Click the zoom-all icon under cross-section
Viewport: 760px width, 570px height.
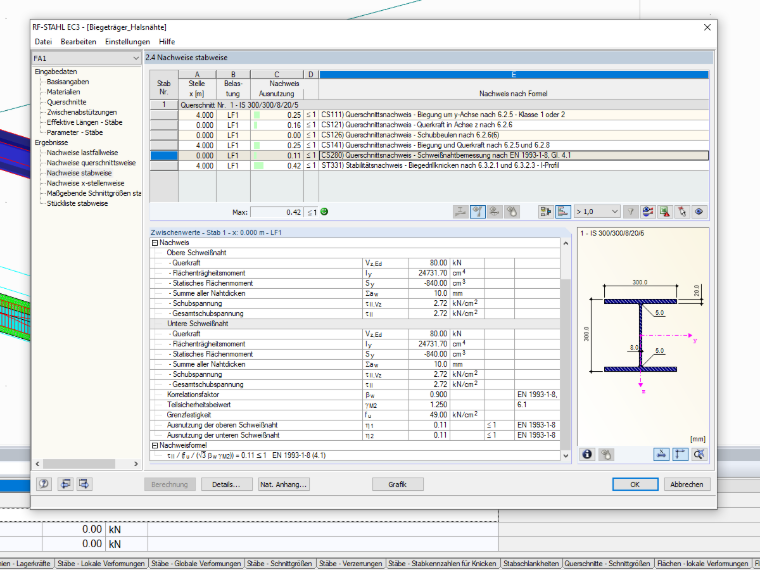[x=699, y=454]
